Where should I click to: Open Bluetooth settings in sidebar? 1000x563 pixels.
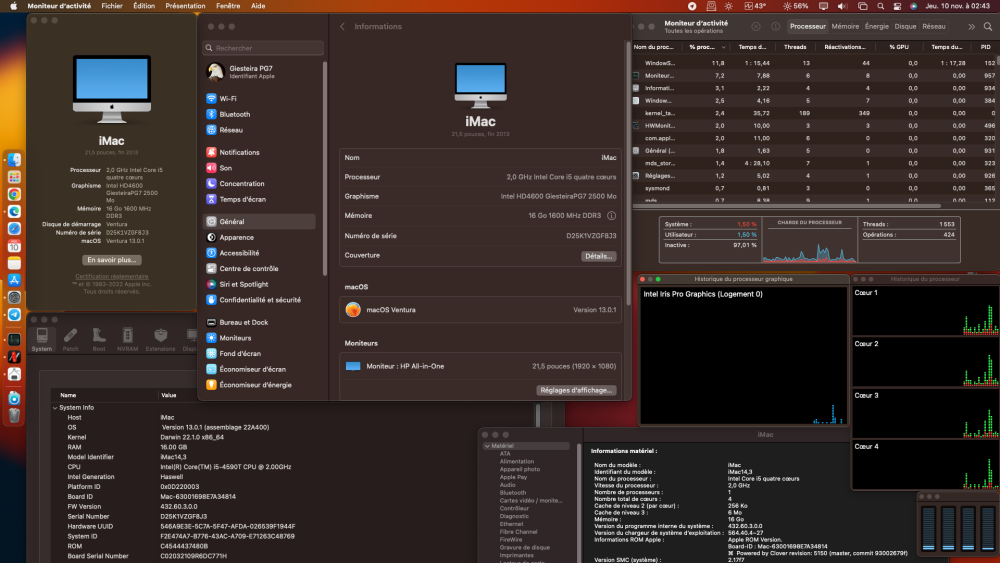[261, 114]
